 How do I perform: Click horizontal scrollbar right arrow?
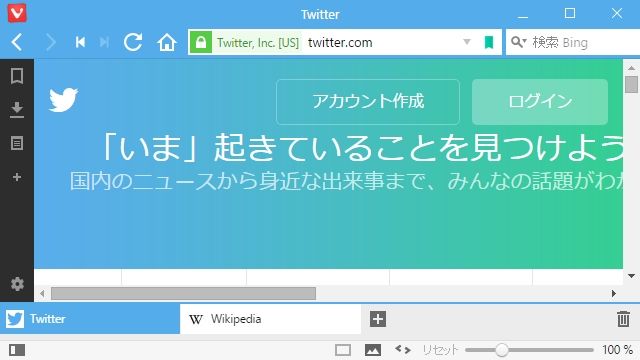[x=613, y=293]
